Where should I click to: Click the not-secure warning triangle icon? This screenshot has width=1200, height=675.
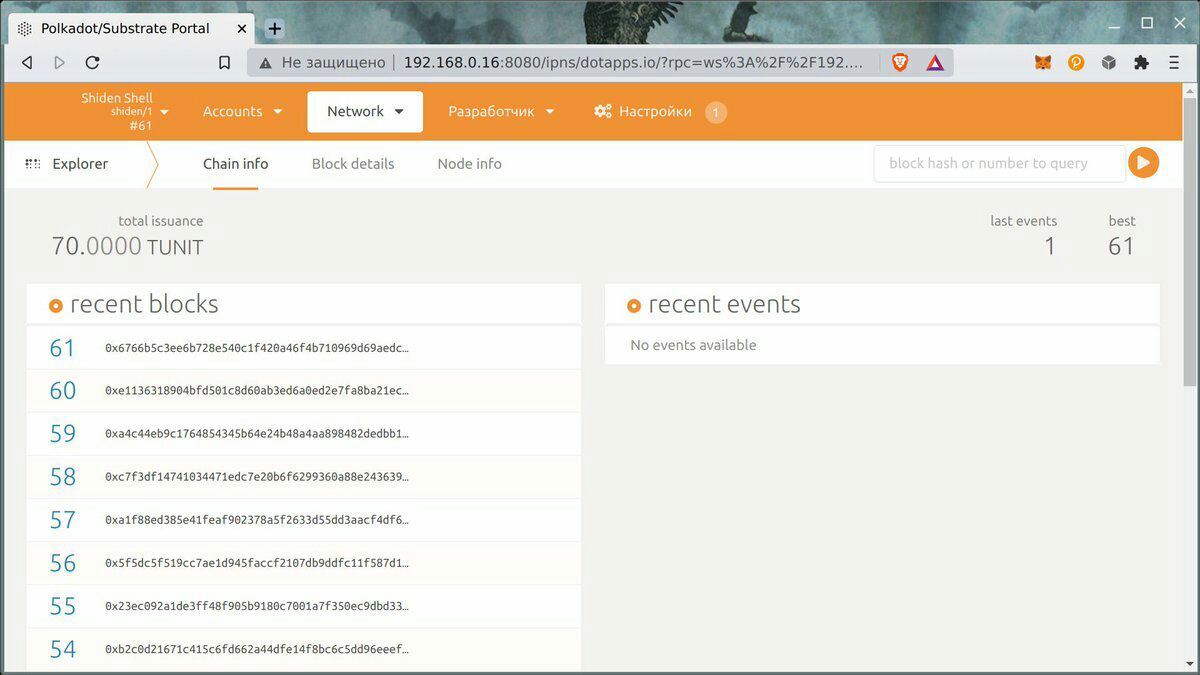265,62
